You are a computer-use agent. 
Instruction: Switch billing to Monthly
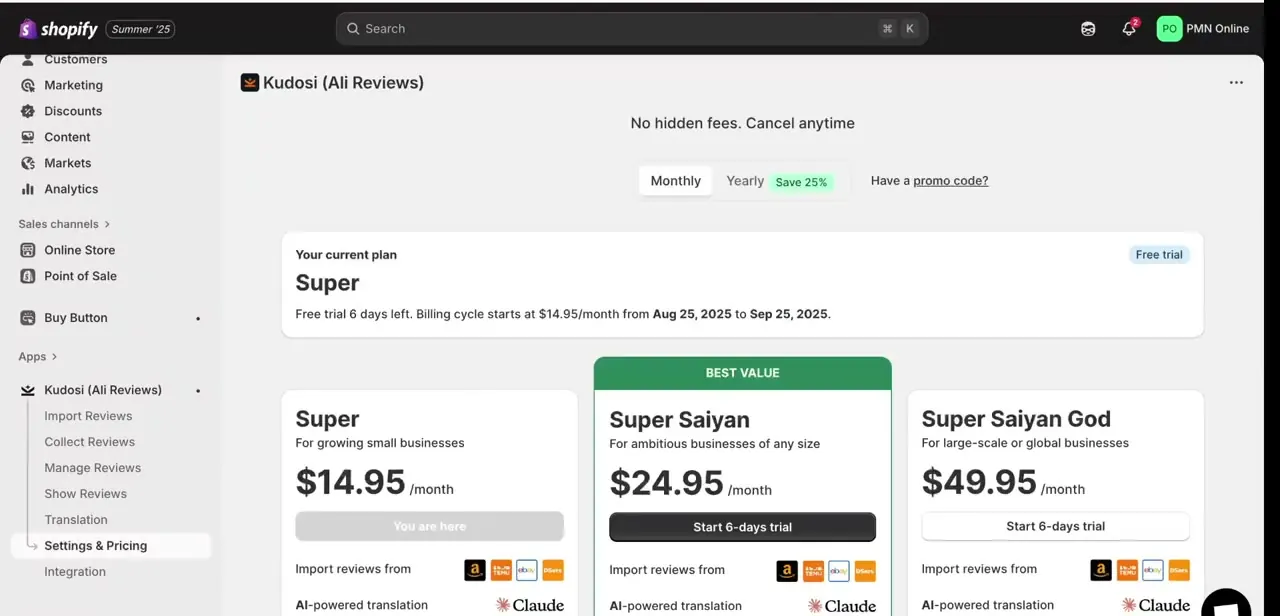coord(676,181)
